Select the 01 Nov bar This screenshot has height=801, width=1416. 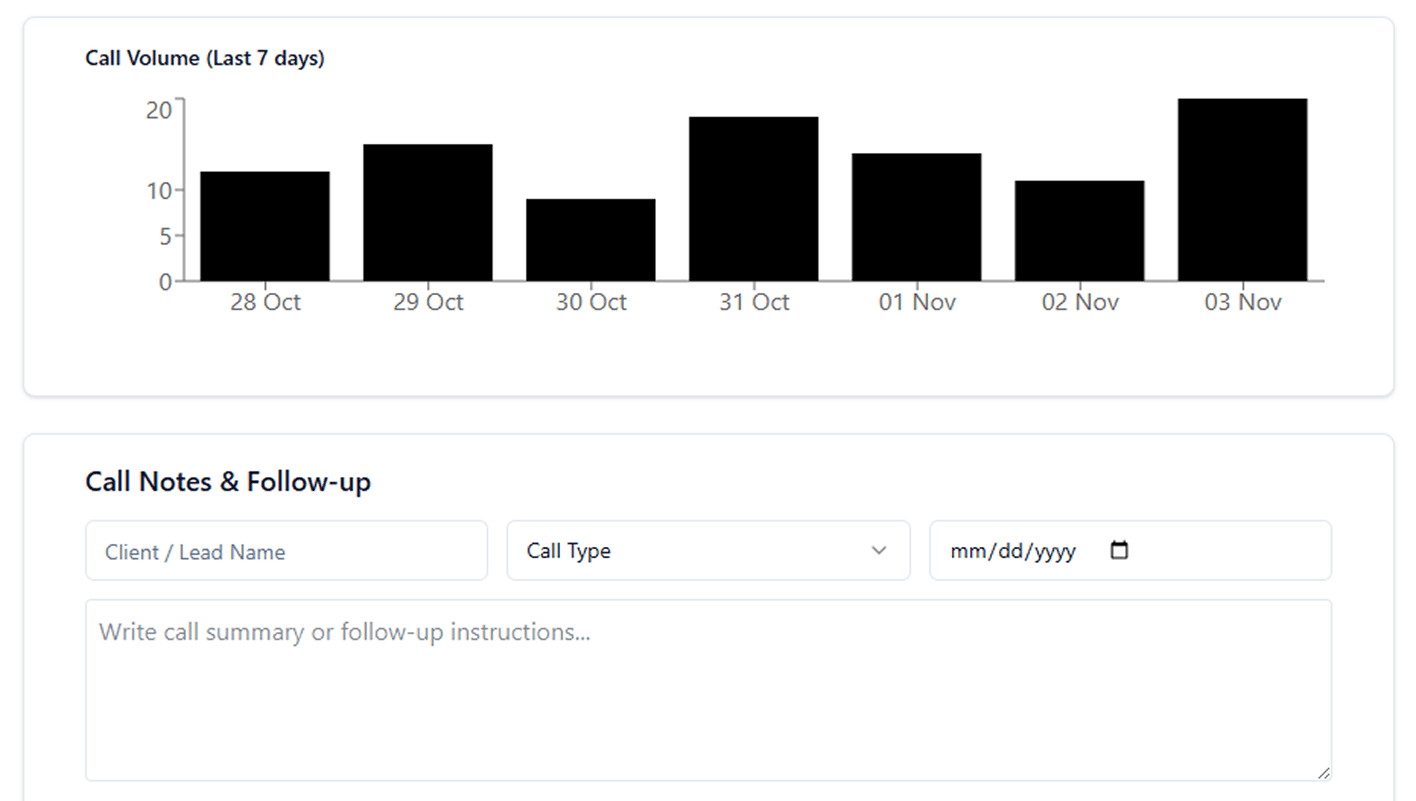[917, 217]
